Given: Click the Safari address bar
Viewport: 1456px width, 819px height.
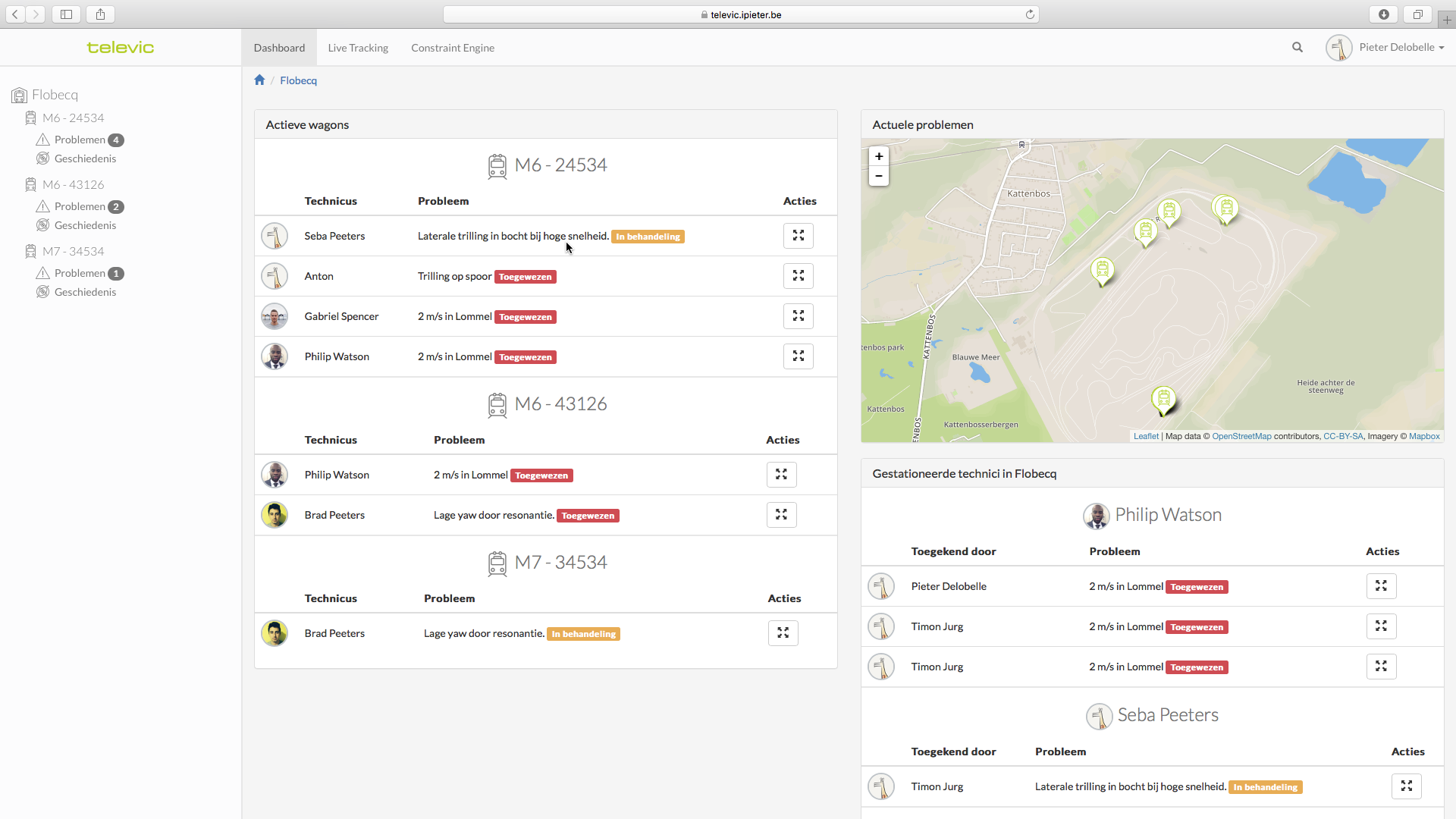Looking at the screenshot, I should click(x=741, y=14).
